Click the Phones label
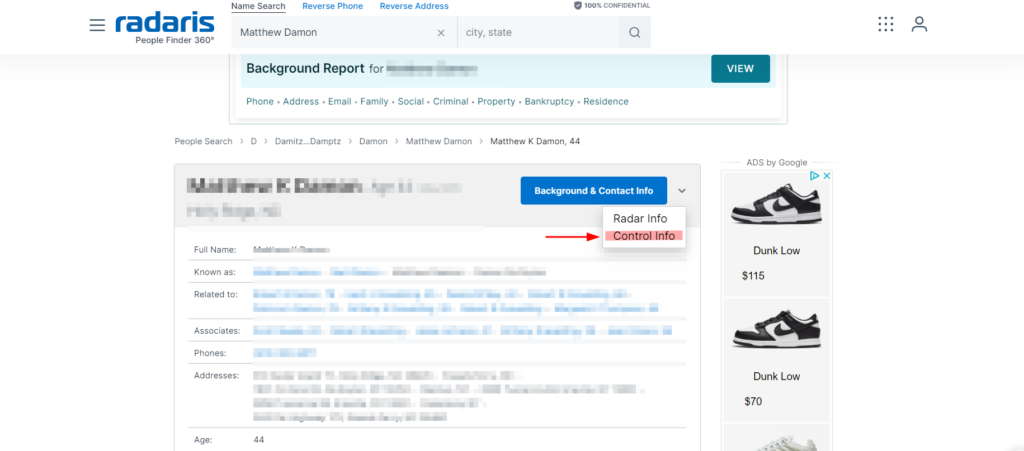 [x=210, y=353]
